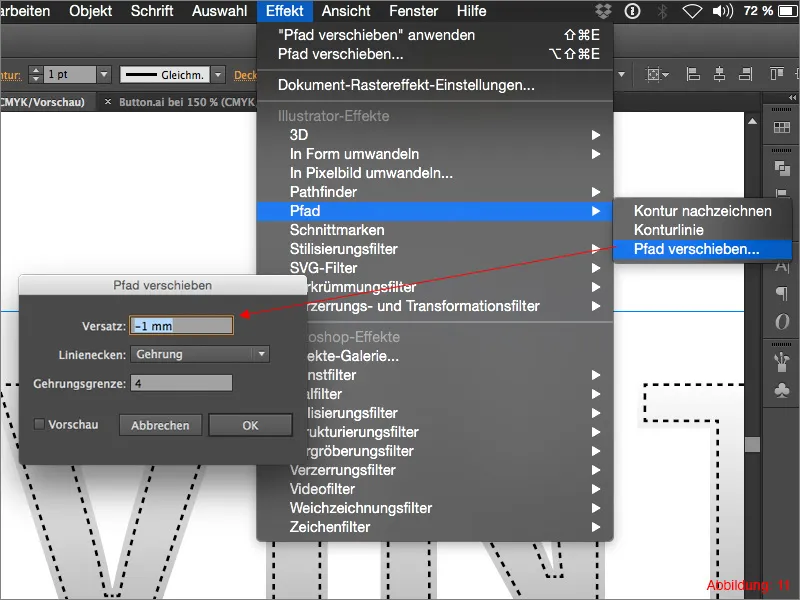Open the OpenType panel icon
This screenshot has width=800, height=600.
click(x=782, y=321)
